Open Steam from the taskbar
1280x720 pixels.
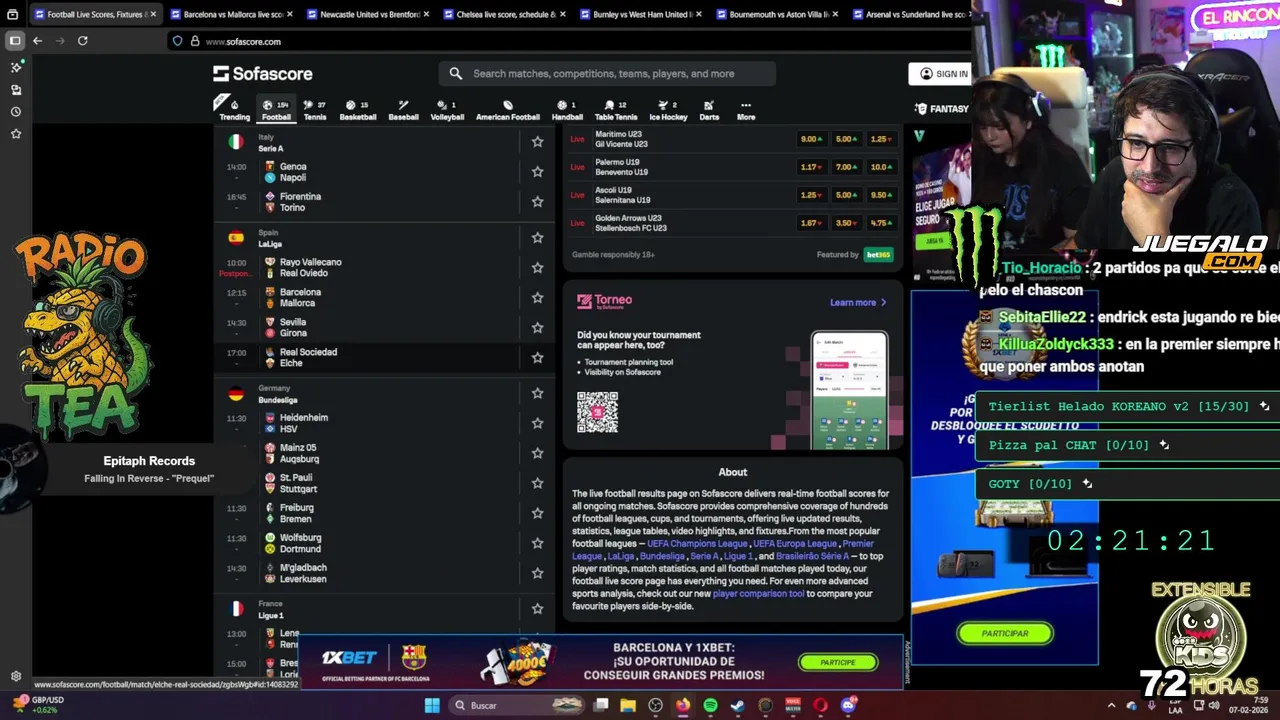click(737, 705)
